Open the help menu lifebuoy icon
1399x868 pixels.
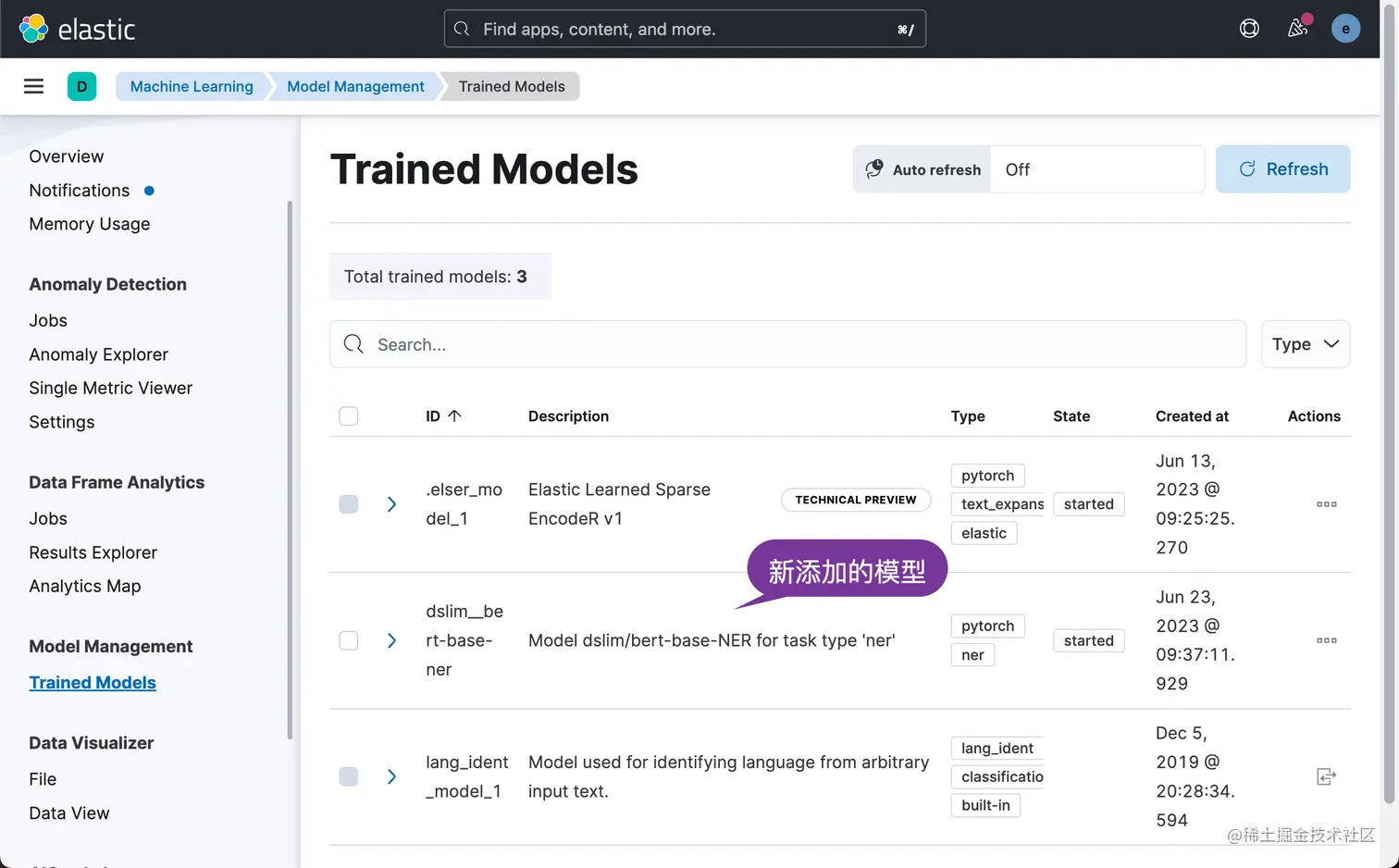tap(1249, 29)
